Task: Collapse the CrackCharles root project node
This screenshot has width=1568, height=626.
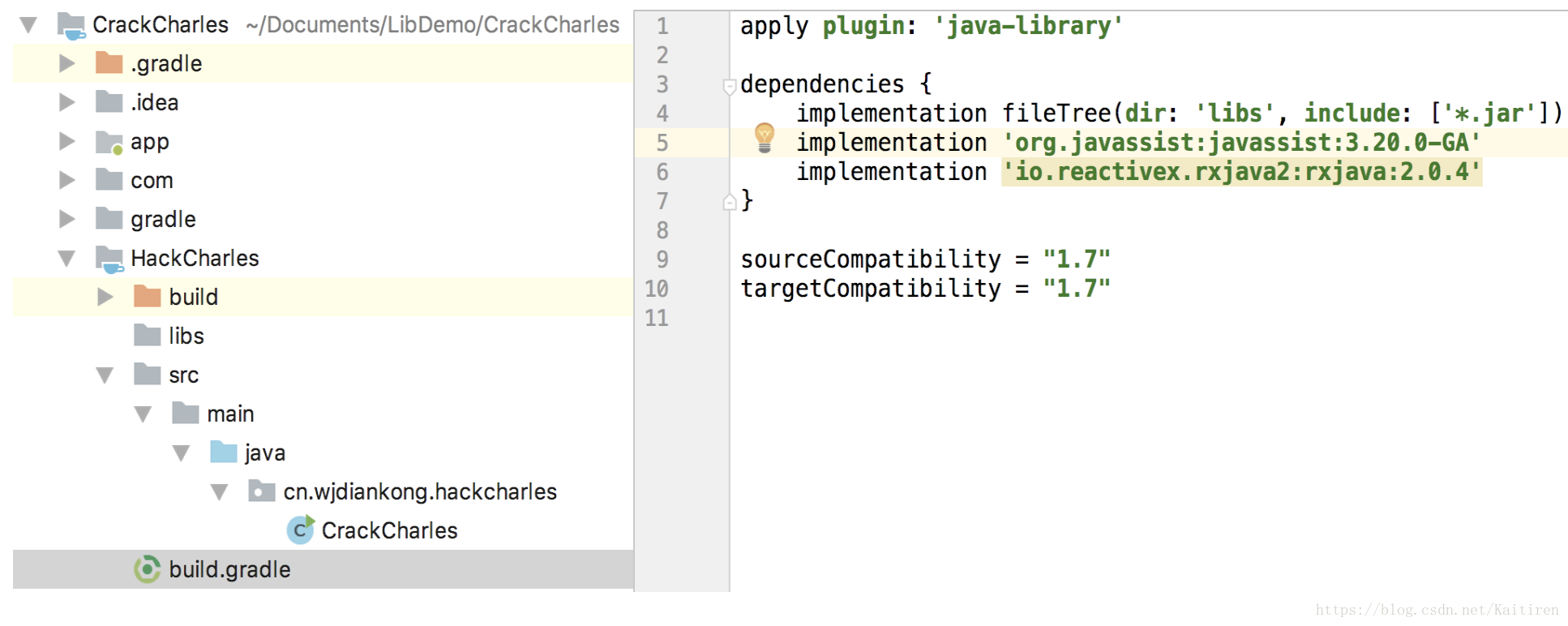Action: pos(28,25)
